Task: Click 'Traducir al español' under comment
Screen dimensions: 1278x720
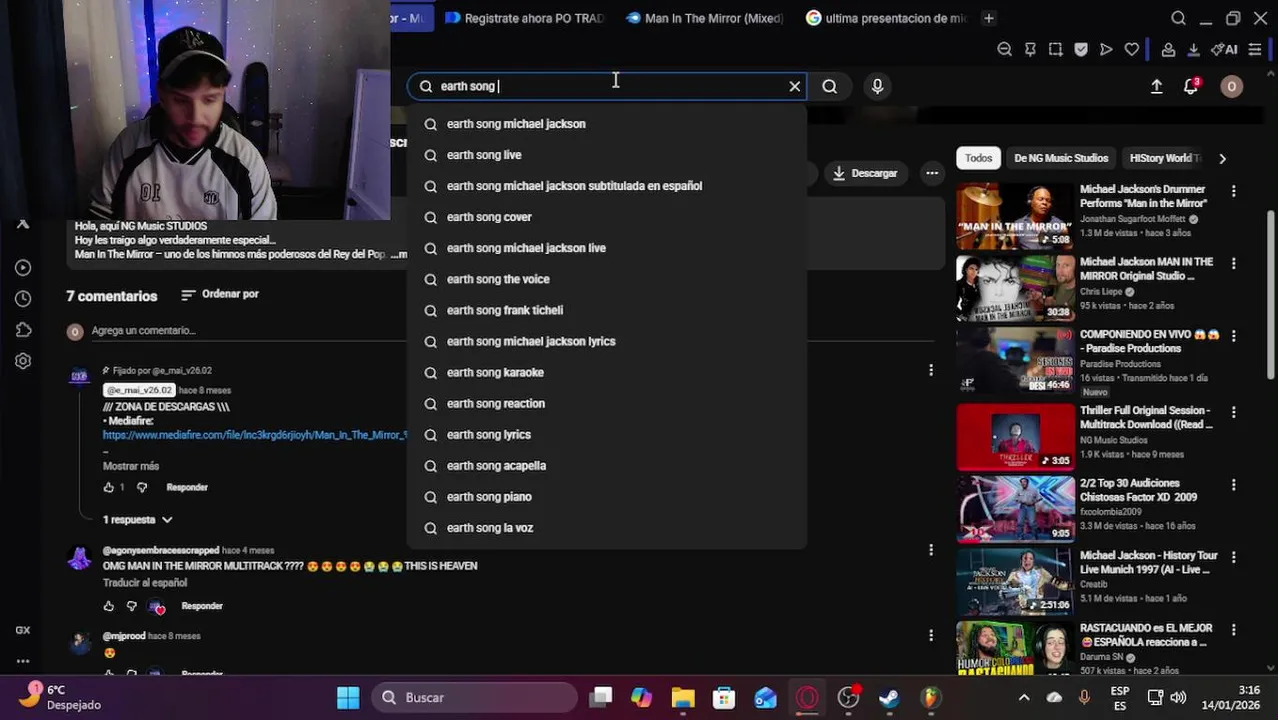Action: point(145,583)
